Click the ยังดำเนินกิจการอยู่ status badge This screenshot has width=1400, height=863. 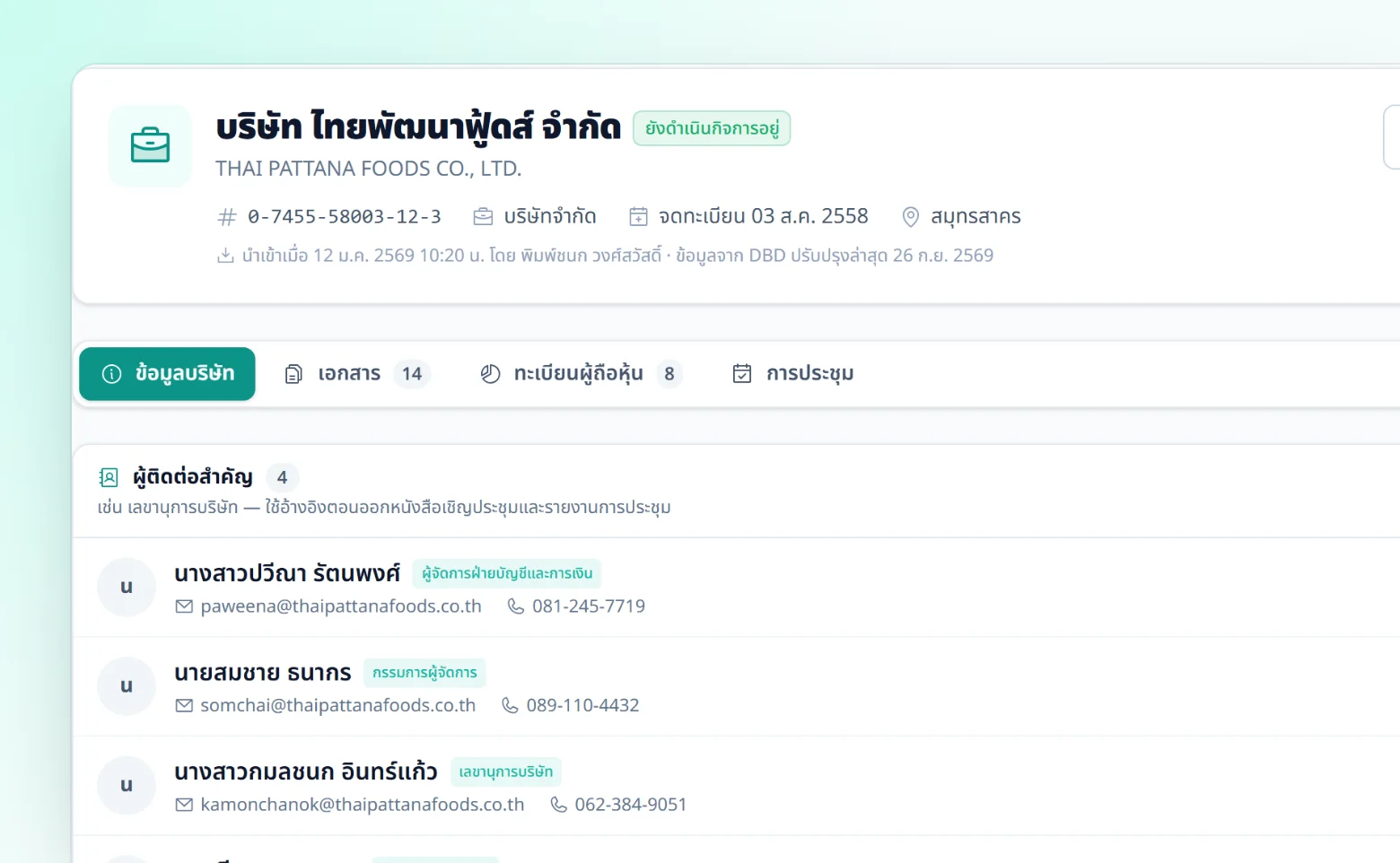point(712,128)
